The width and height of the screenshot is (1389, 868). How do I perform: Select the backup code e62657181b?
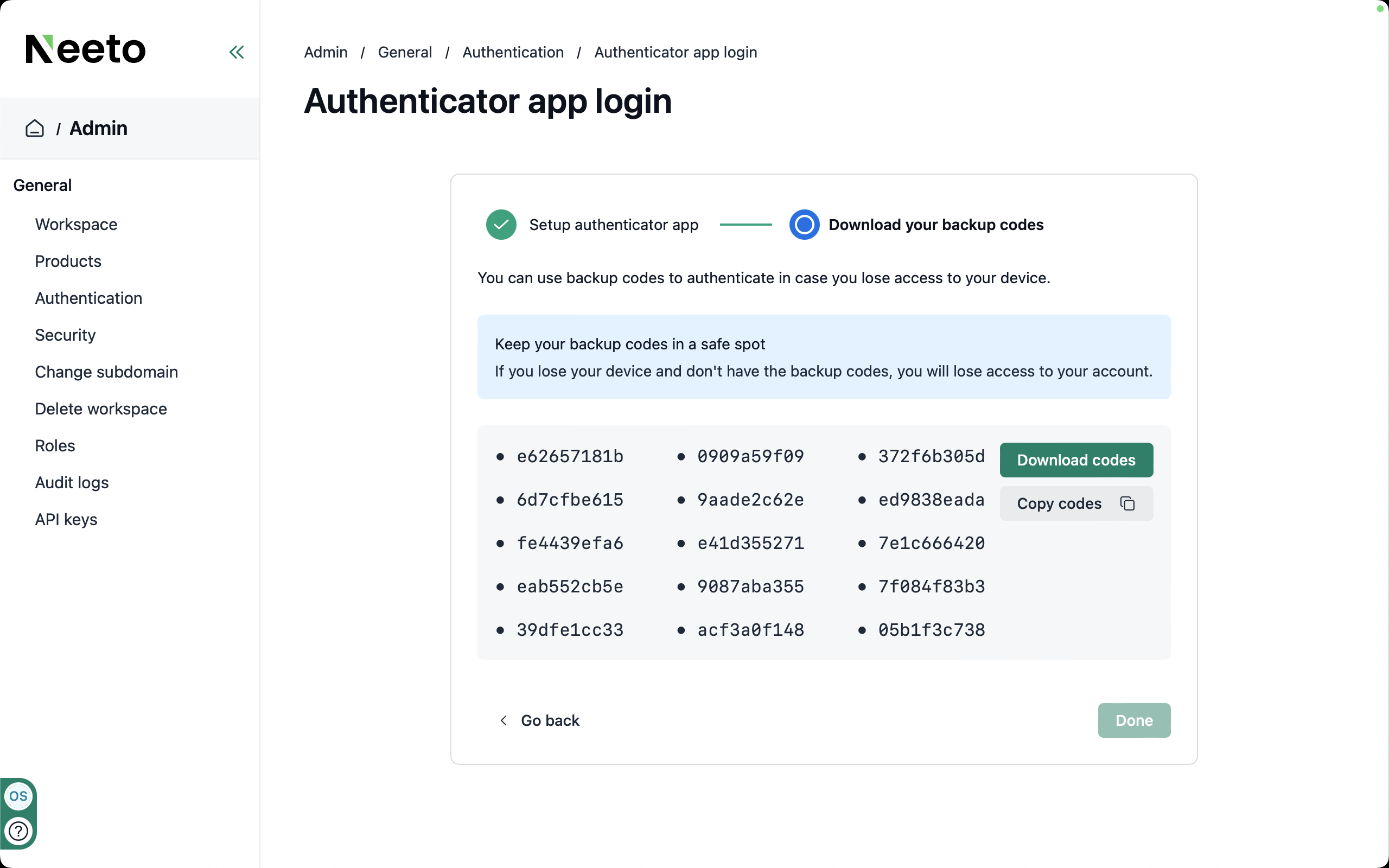point(569,456)
